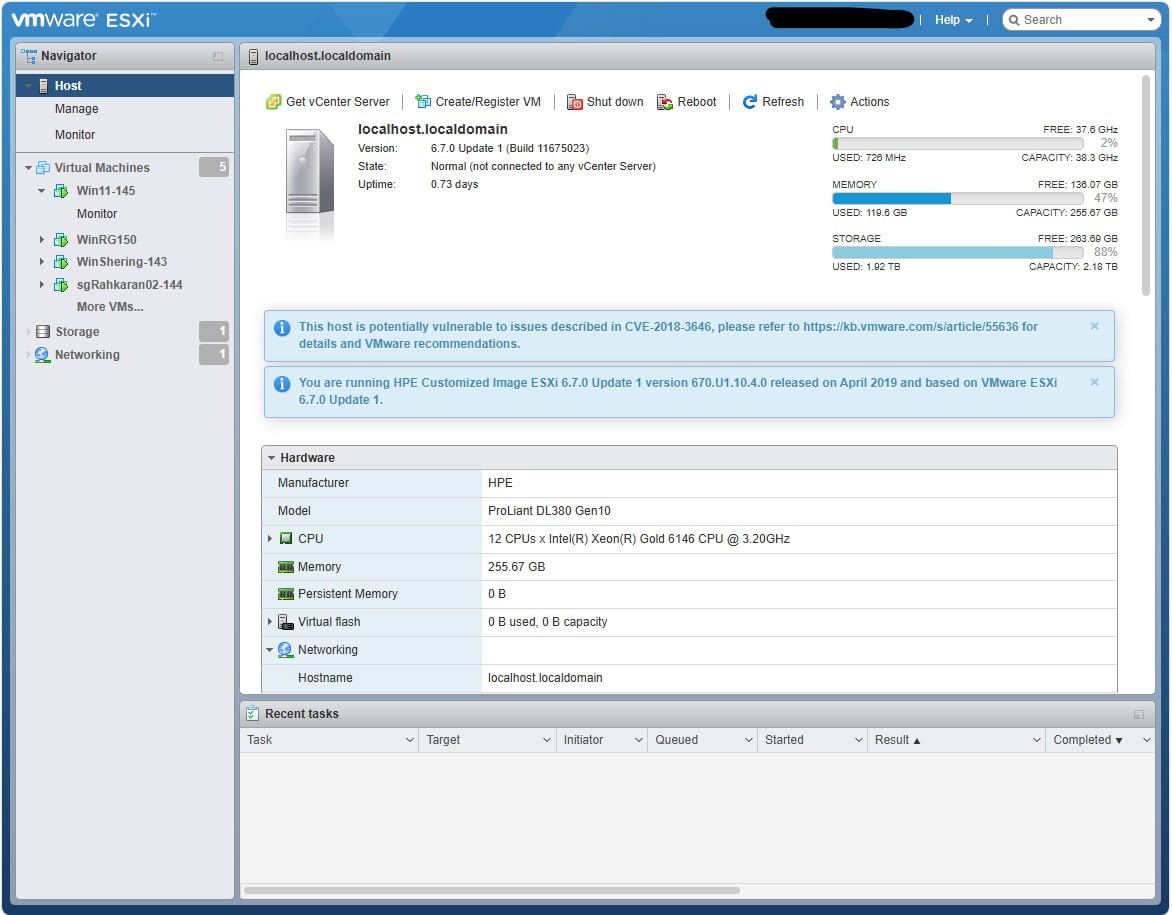
Task: Click the WinShering-143 VM icon
Action: tap(61, 262)
